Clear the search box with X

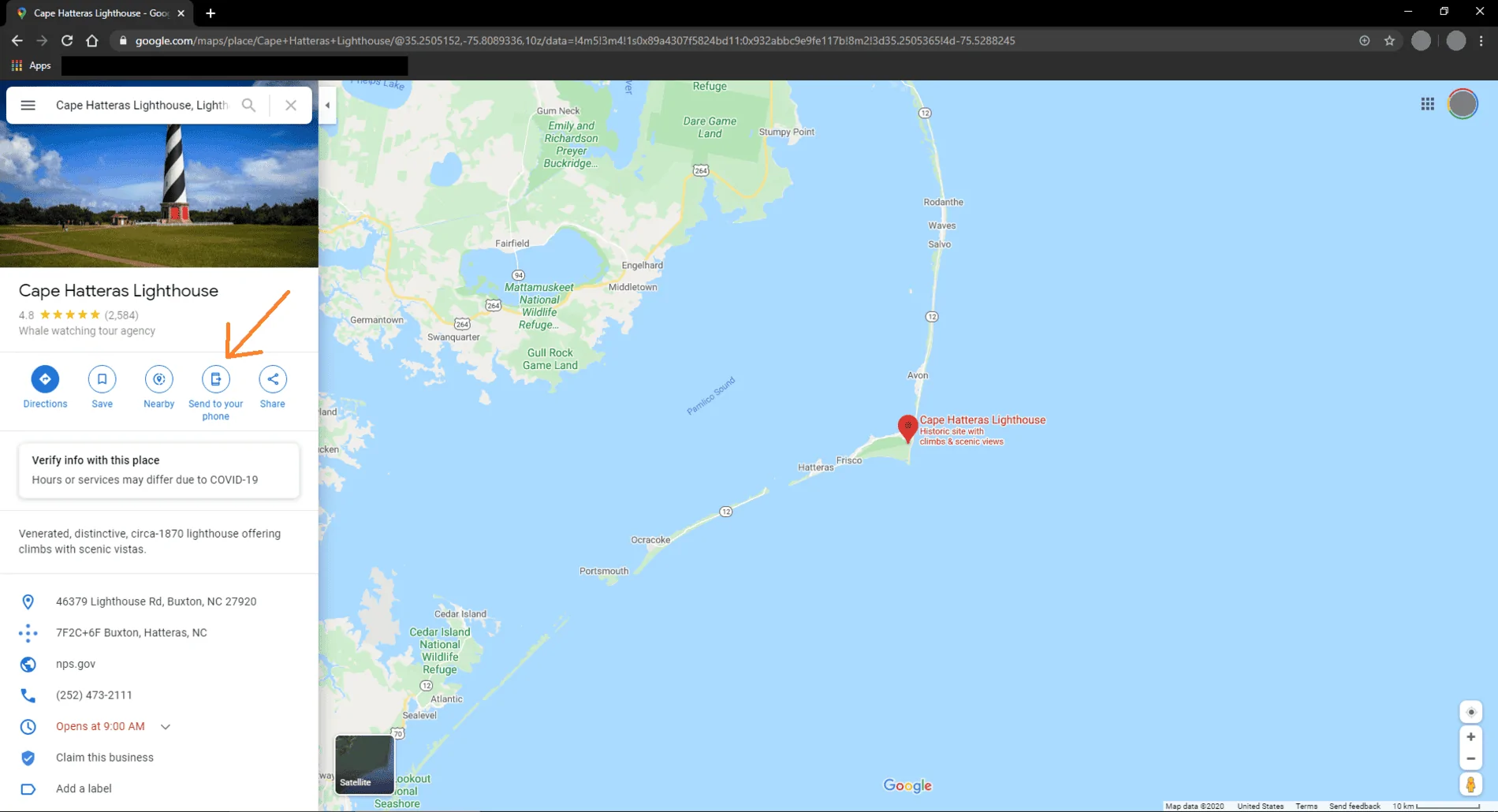pos(291,105)
